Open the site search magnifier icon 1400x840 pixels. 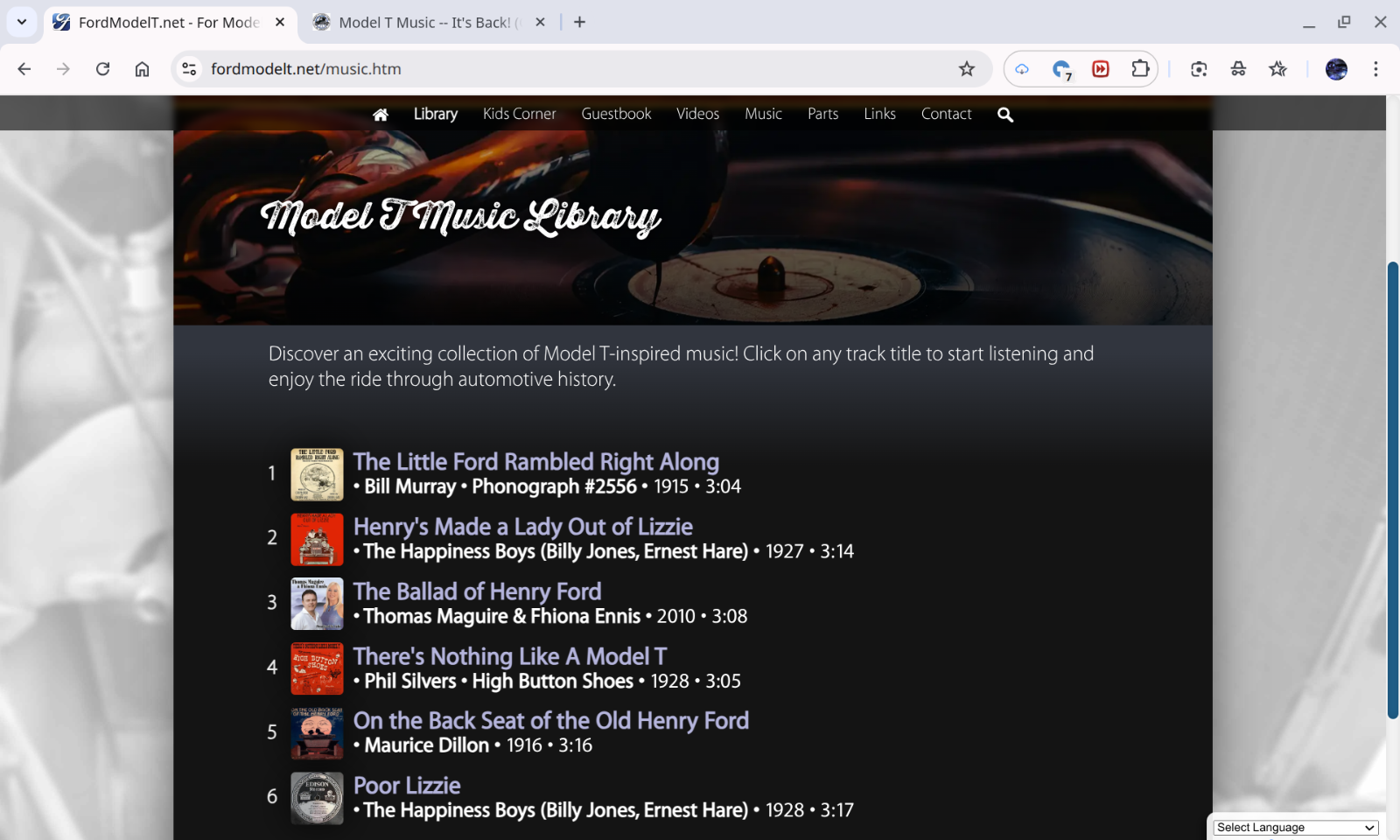[1004, 115]
